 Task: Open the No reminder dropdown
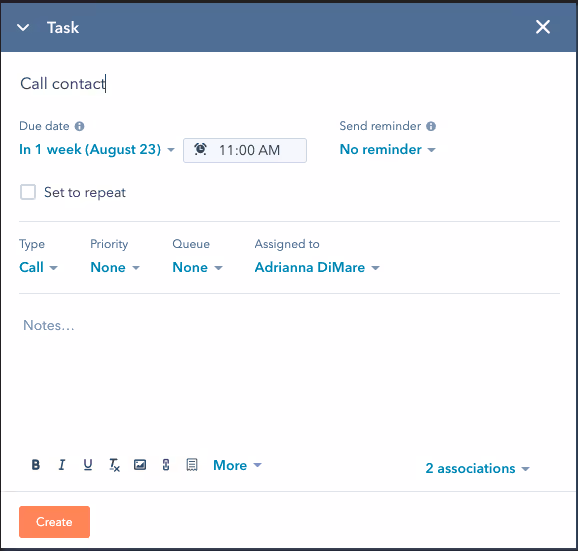pyautogui.click(x=387, y=149)
